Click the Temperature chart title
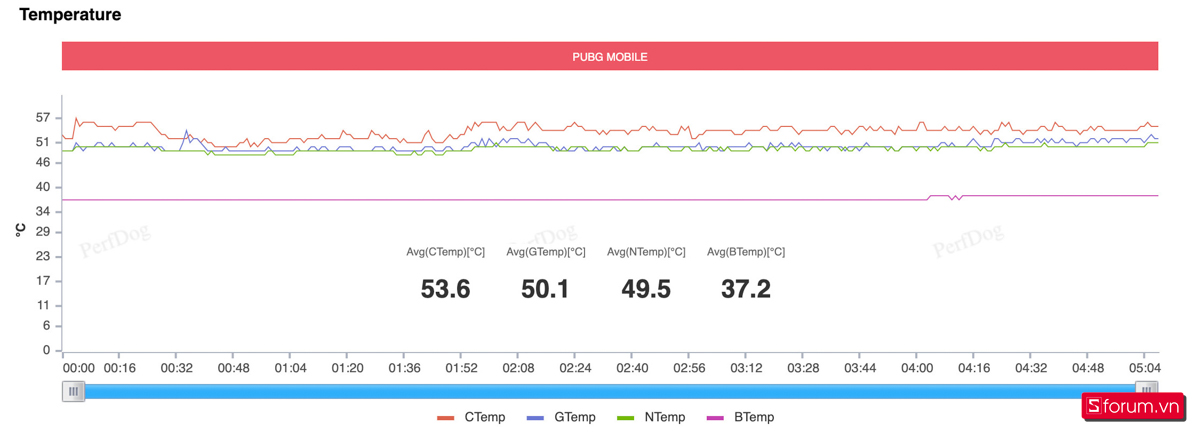 (x=70, y=15)
